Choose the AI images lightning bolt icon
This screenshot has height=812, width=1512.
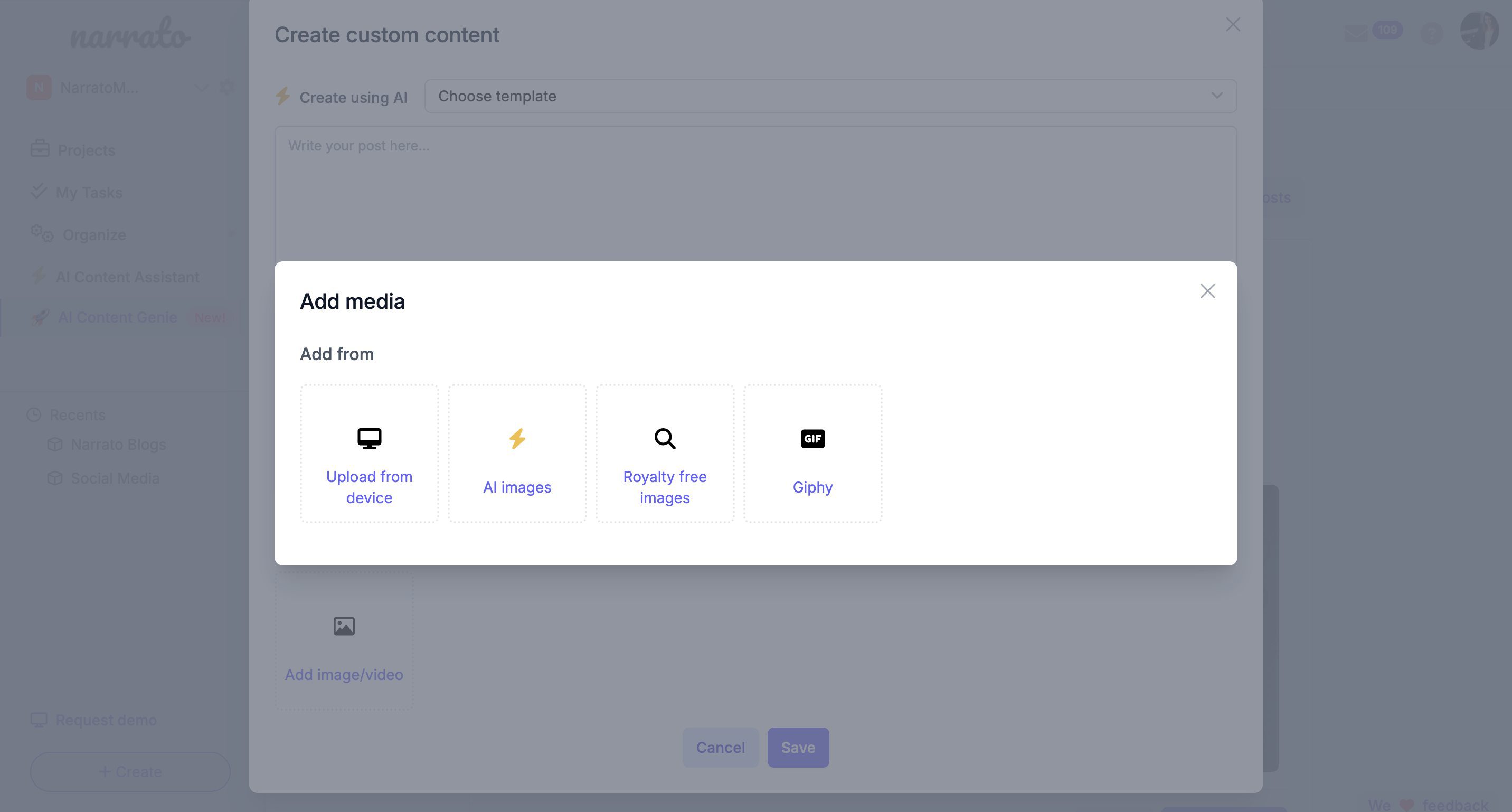[517, 439]
